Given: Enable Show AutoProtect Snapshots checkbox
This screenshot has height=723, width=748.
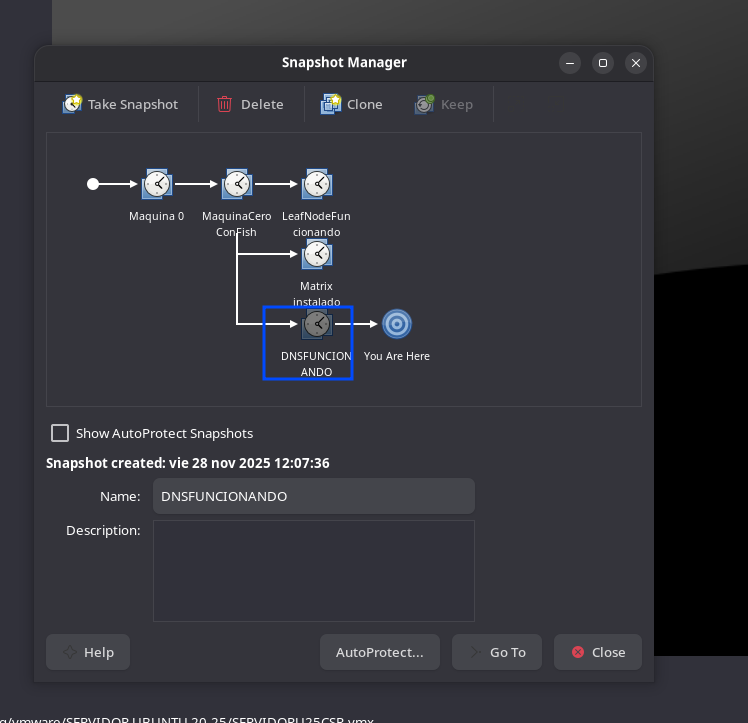Looking at the screenshot, I should pos(60,433).
